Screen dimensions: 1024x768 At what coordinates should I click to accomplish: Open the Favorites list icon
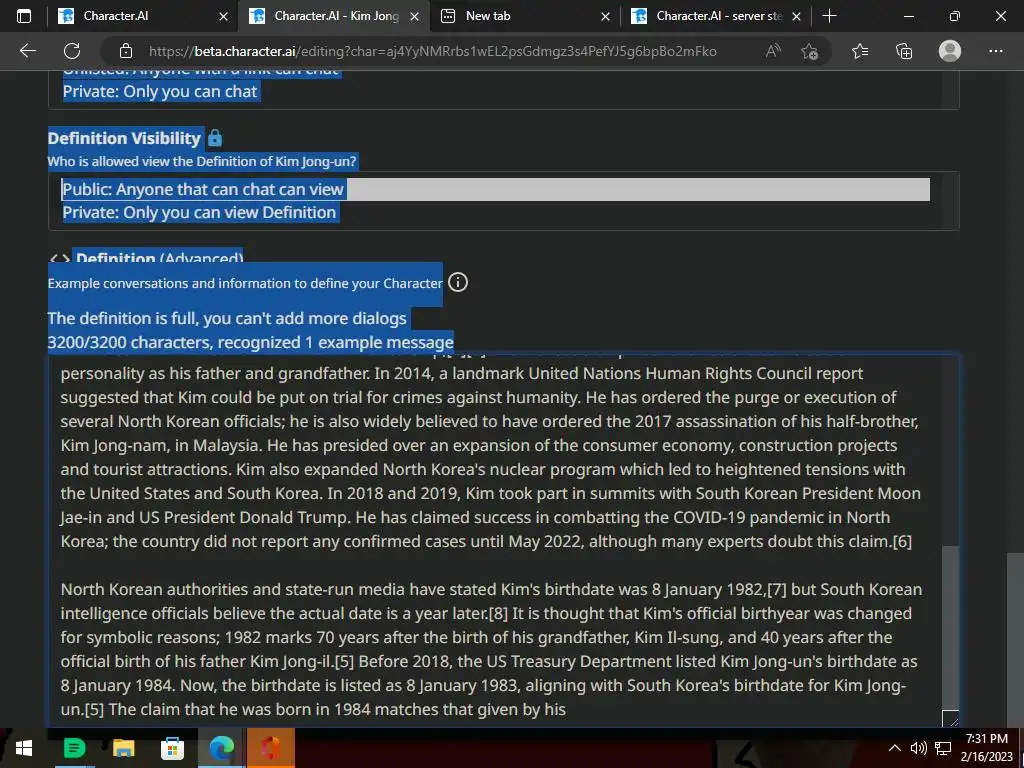(860, 51)
